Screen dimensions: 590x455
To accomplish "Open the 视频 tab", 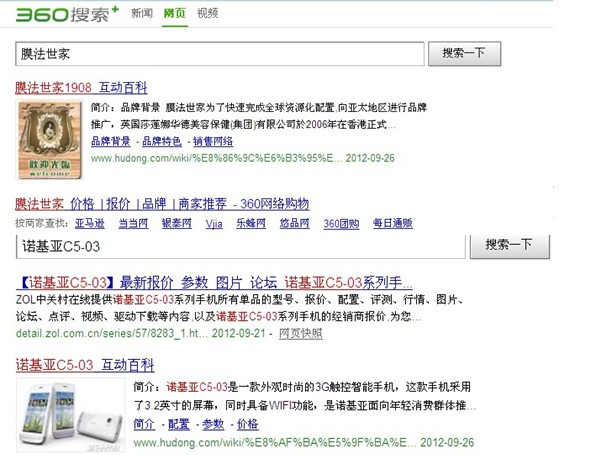I will pos(207,13).
